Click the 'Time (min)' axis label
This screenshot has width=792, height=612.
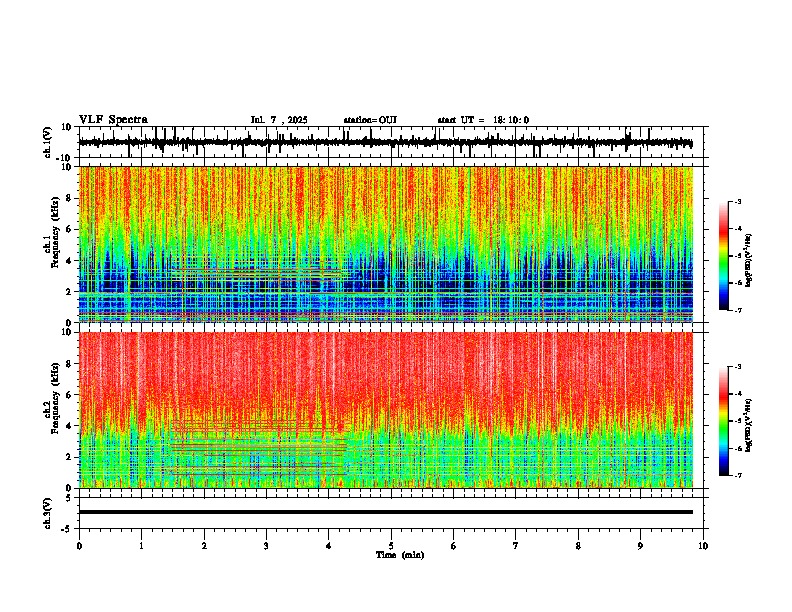(400, 555)
